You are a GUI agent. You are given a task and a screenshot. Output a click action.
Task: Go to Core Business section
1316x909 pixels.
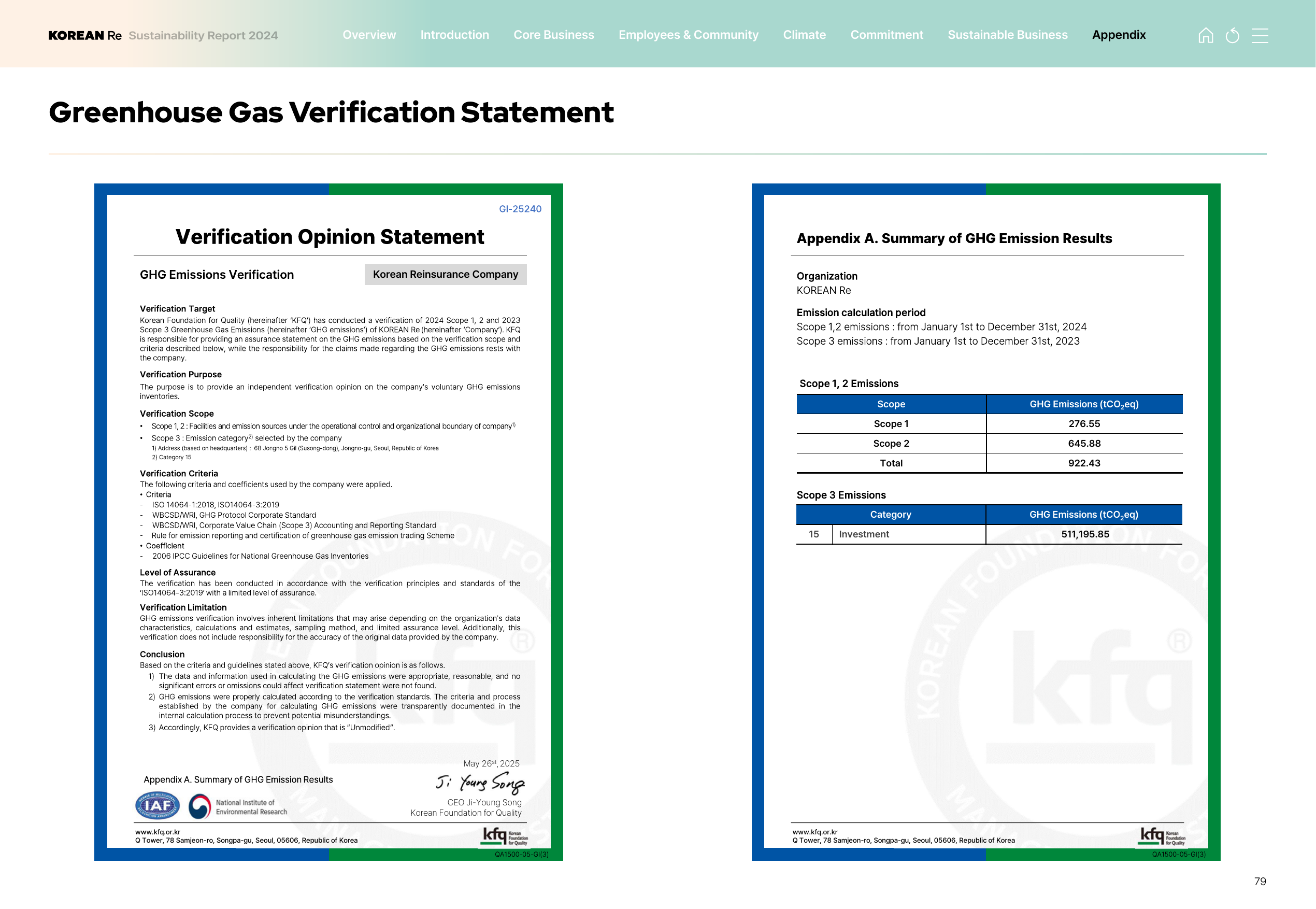[x=553, y=35]
